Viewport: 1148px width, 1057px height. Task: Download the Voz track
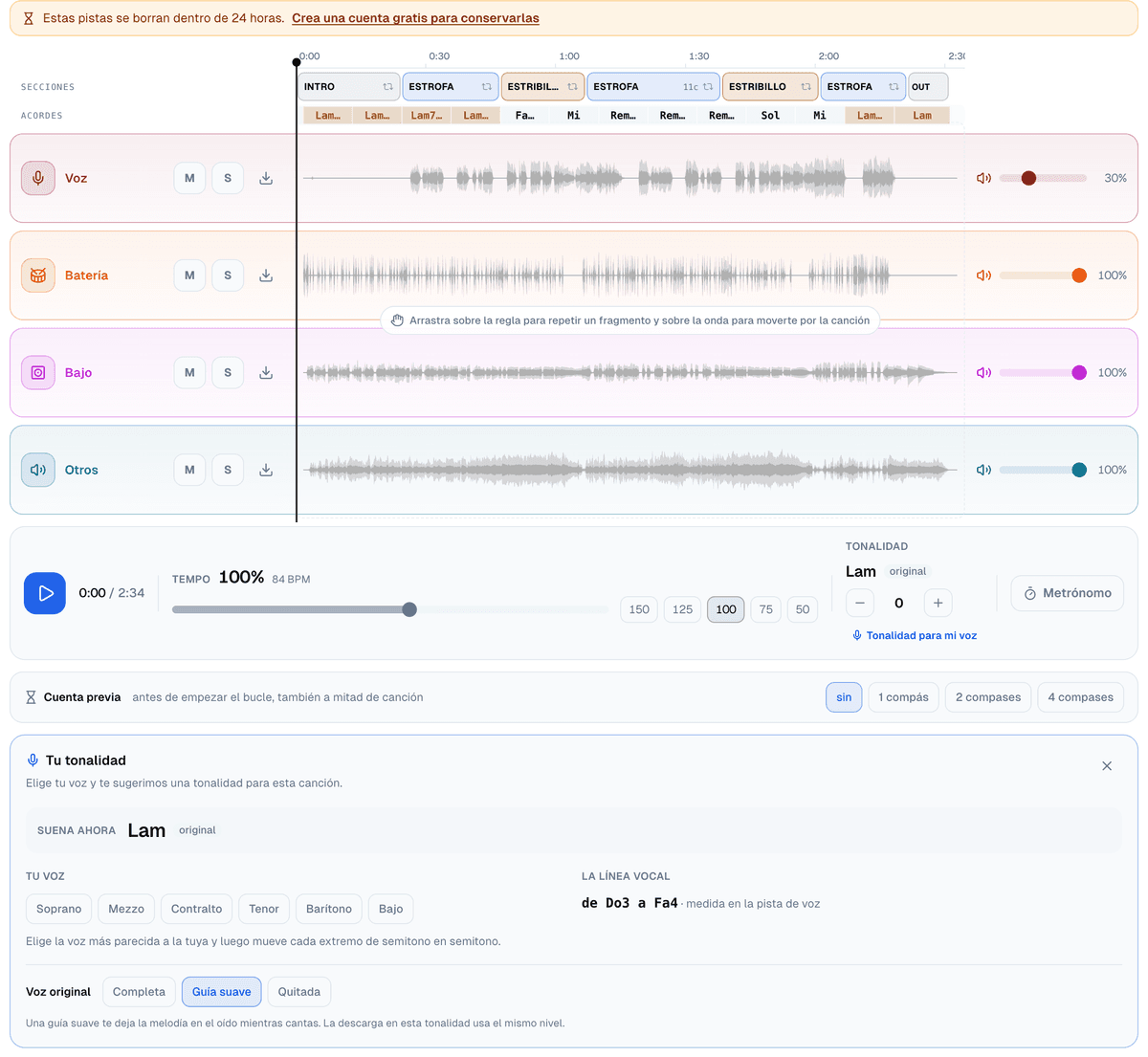coord(266,178)
